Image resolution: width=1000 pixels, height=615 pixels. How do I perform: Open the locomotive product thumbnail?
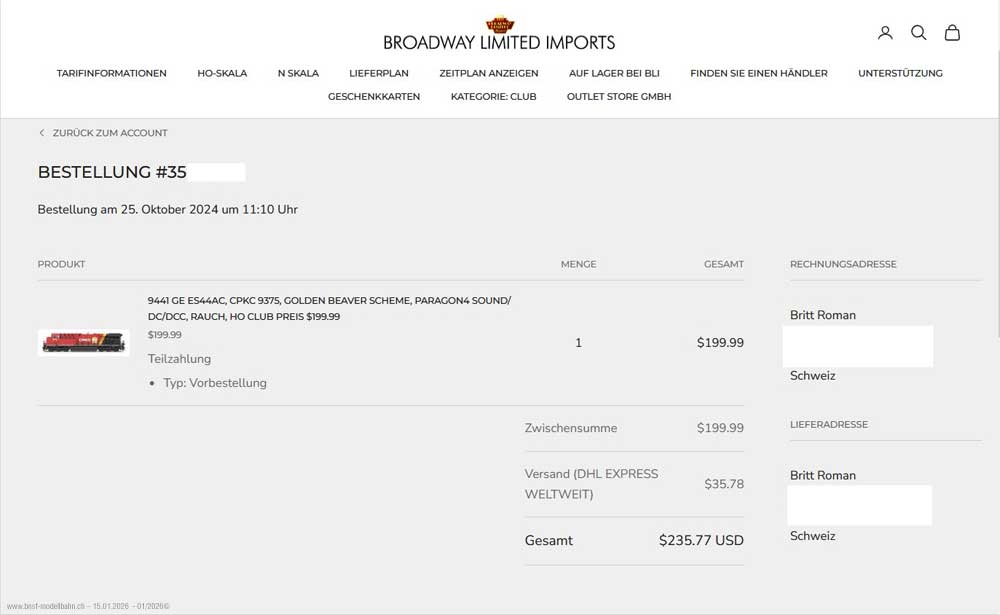pos(84,342)
